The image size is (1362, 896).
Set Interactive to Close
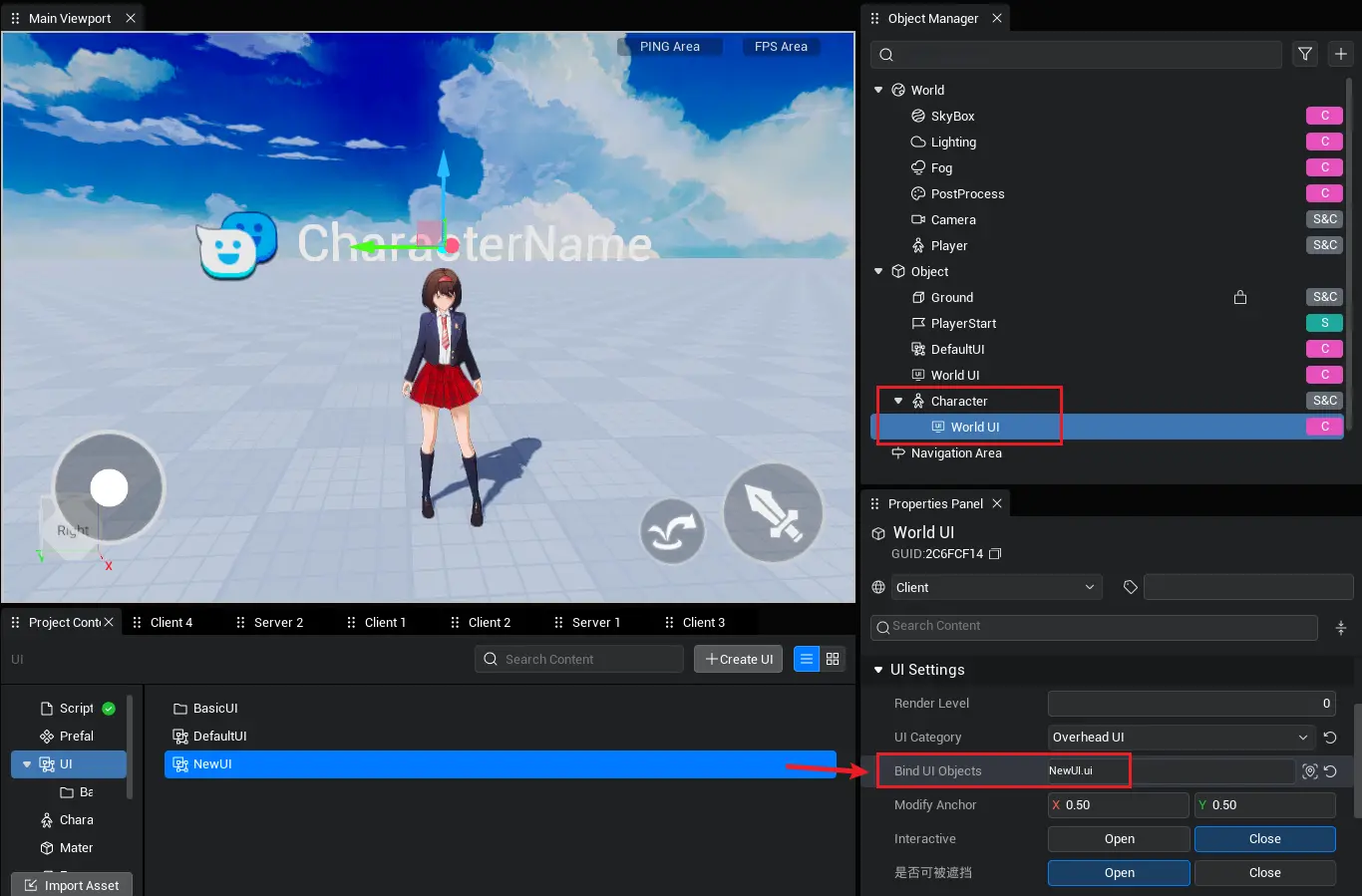tap(1265, 839)
